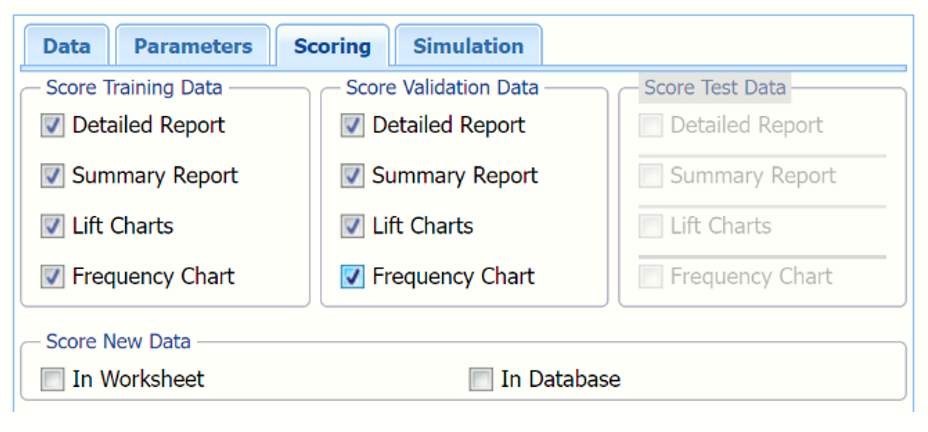Screen dimensions: 928x432
Task: Click disabled Test Data Frequency Chart checkbox
Action: (651, 276)
